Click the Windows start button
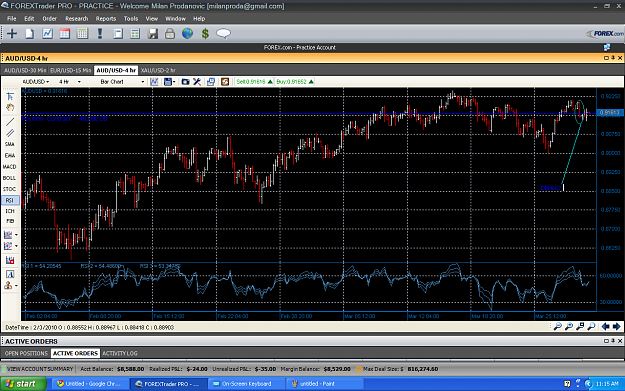Image resolution: width=625 pixels, height=391 pixels. click(24, 384)
